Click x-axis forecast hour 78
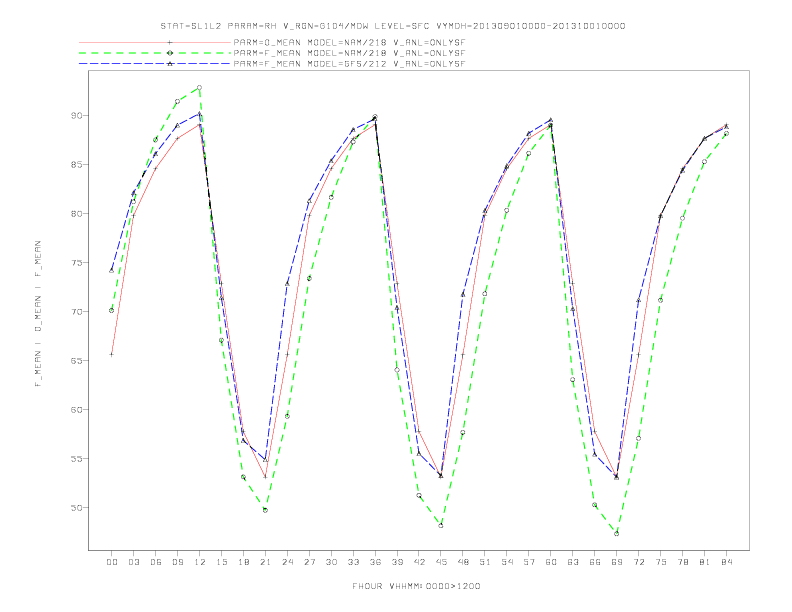The image size is (792, 612). point(683,562)
